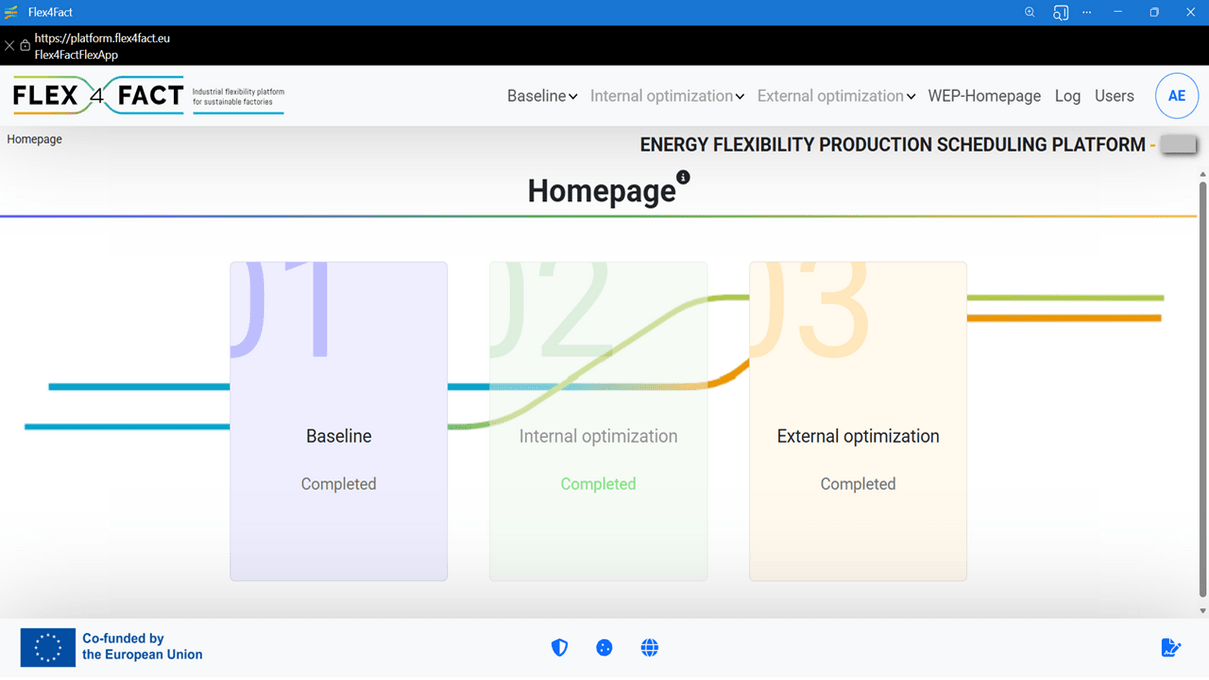The height and width of the screenshot is (680, 1209).
Task: Open the Users menu item
Action: (1114, 96)
